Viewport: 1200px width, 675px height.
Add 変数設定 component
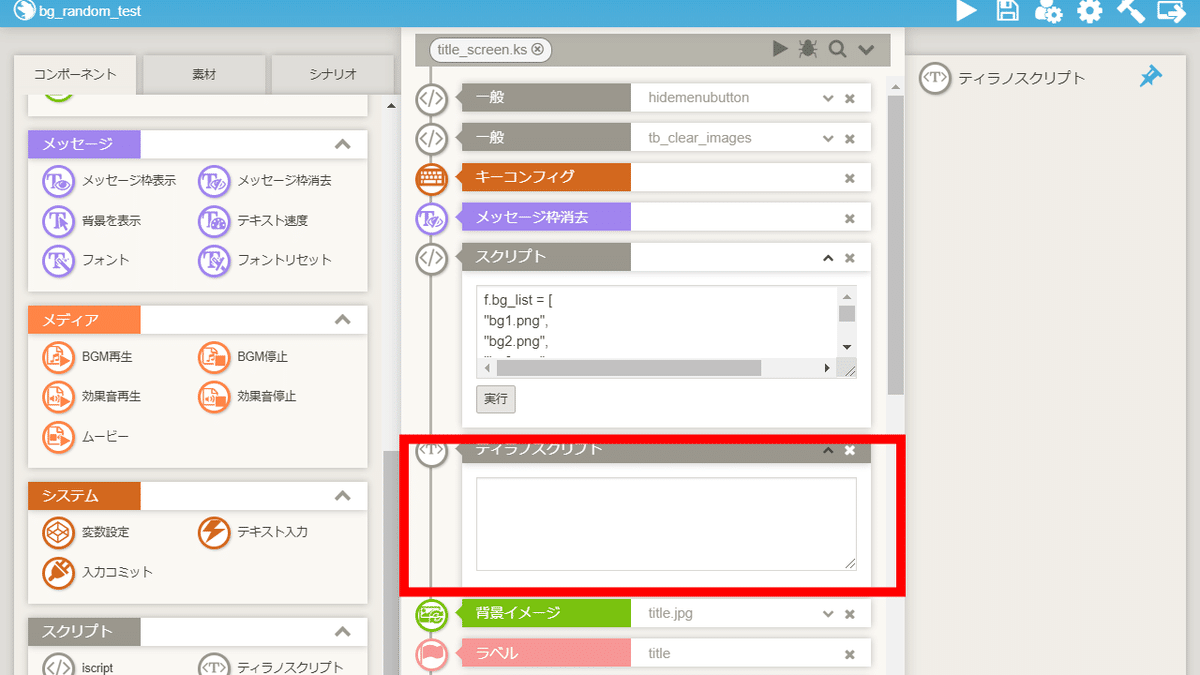pyautogui.click(x=86, y=532)
